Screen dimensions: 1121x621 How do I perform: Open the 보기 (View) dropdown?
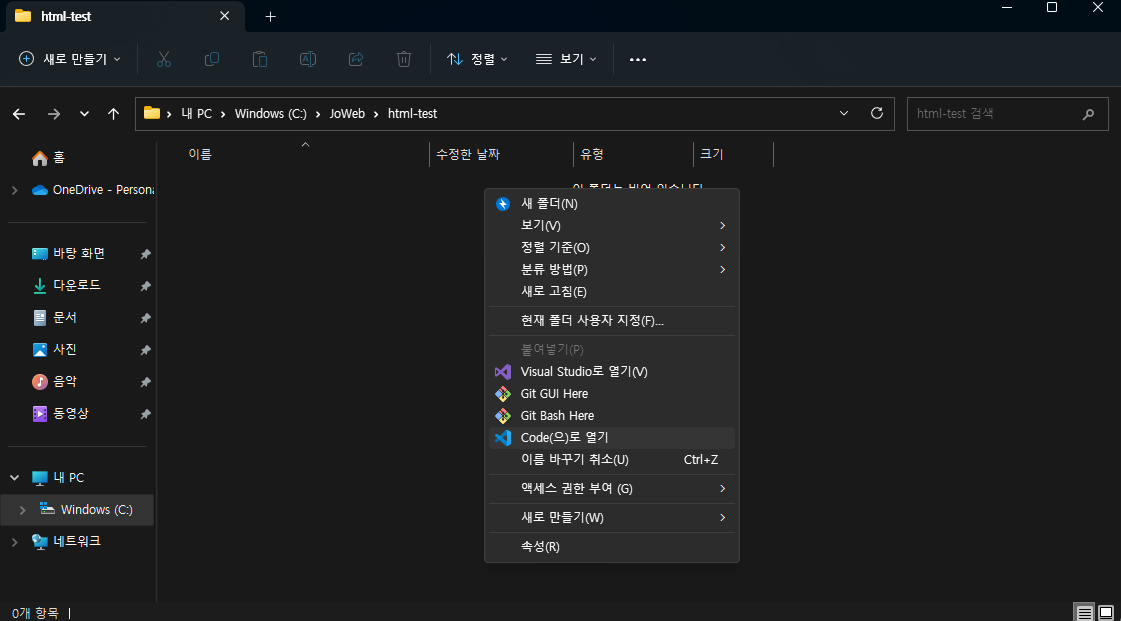click(x=565, y=59)
